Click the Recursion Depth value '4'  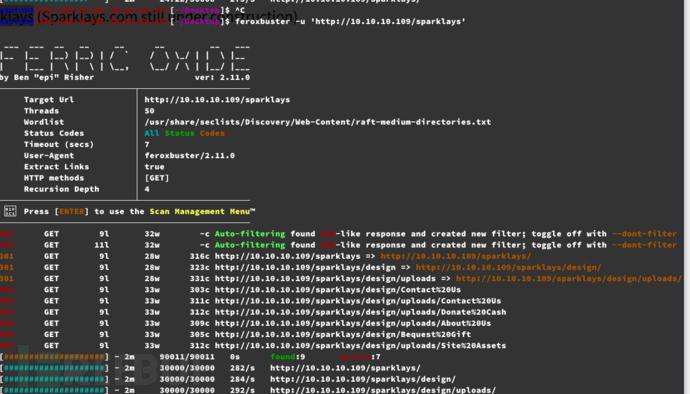[147, 189]
